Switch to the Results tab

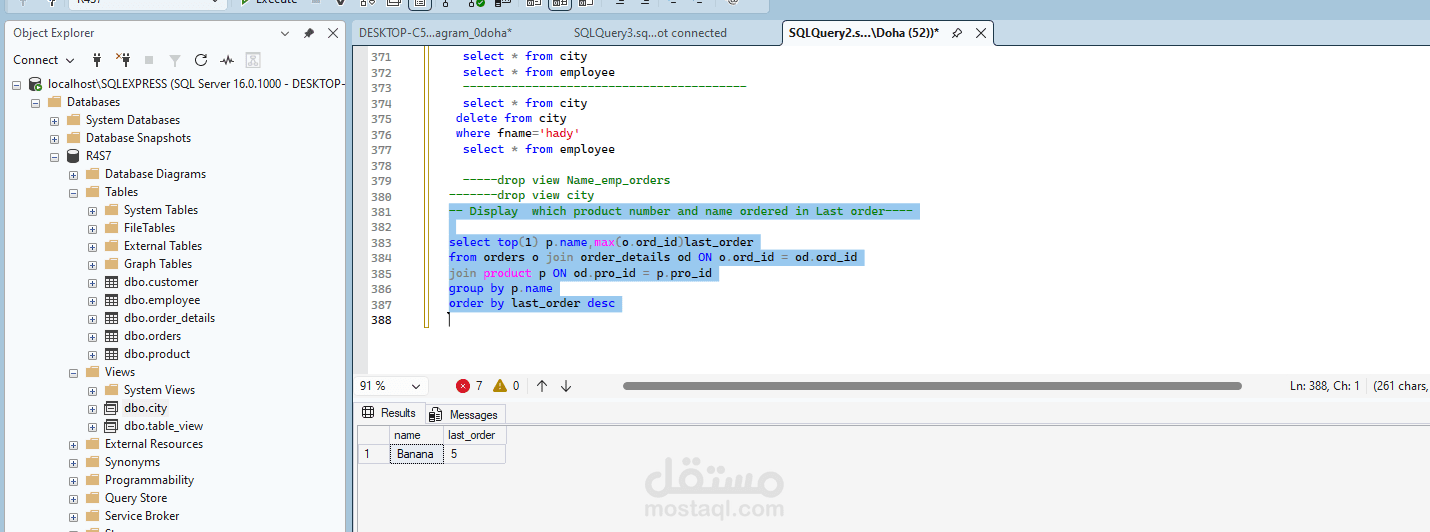[x=389, y=413]
